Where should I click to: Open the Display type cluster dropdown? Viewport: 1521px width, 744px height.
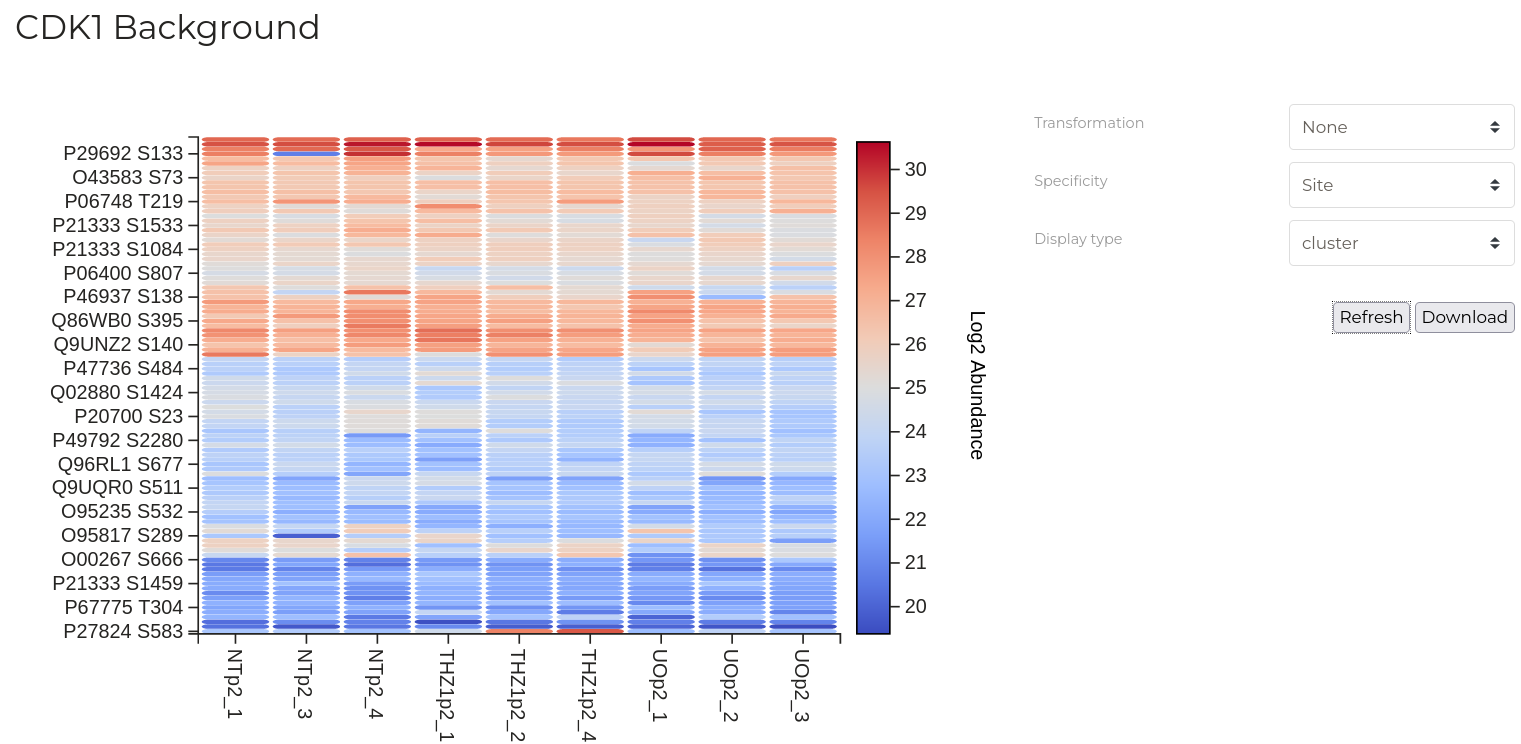(1400, 243)
